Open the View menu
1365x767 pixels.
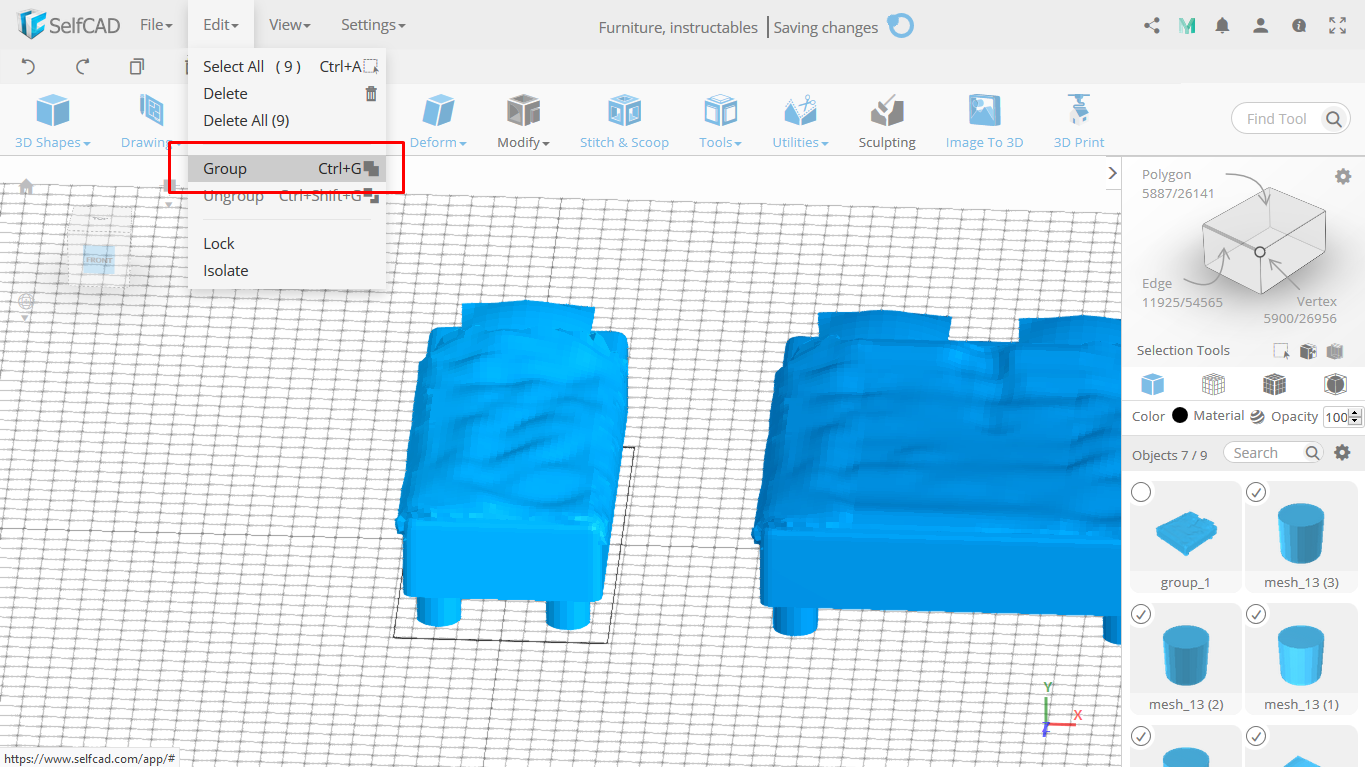[x=290, y=25]
